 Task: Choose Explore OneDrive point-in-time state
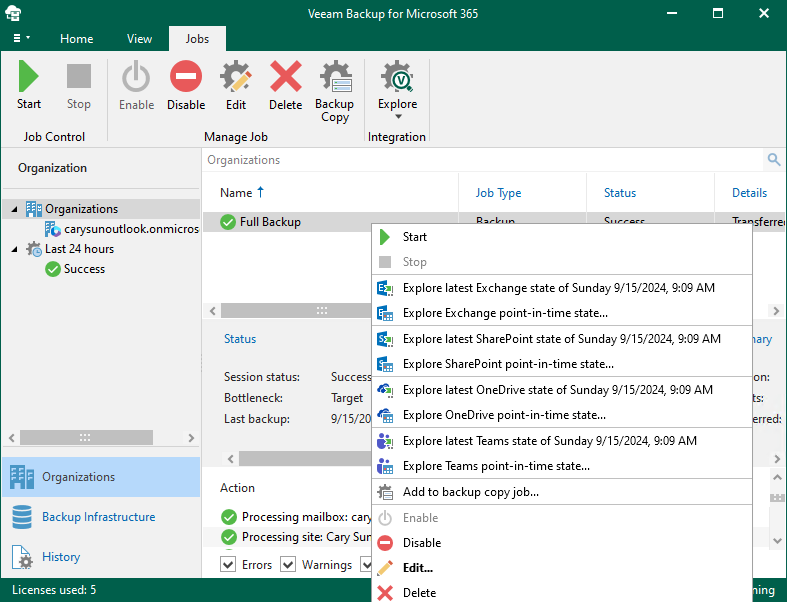coord(562,415)
